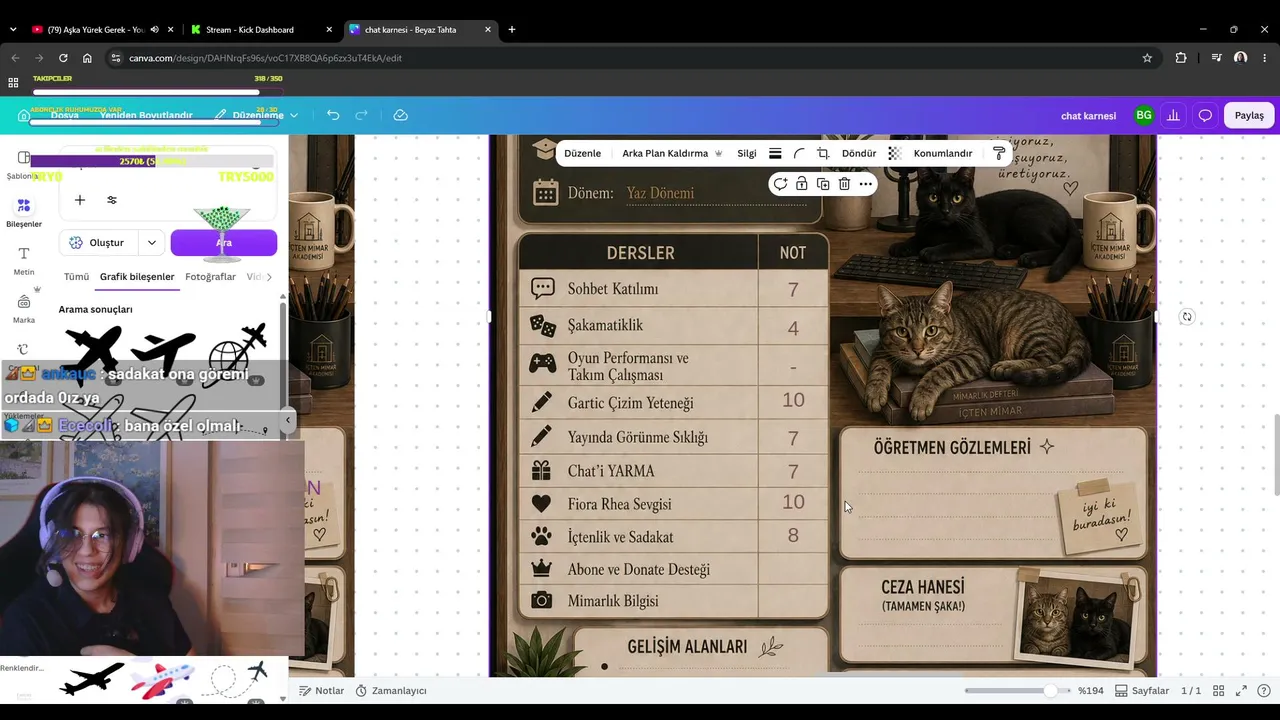The image size is (1280, 720).
Task: Lock the selected element
Action: coord(802,184)
